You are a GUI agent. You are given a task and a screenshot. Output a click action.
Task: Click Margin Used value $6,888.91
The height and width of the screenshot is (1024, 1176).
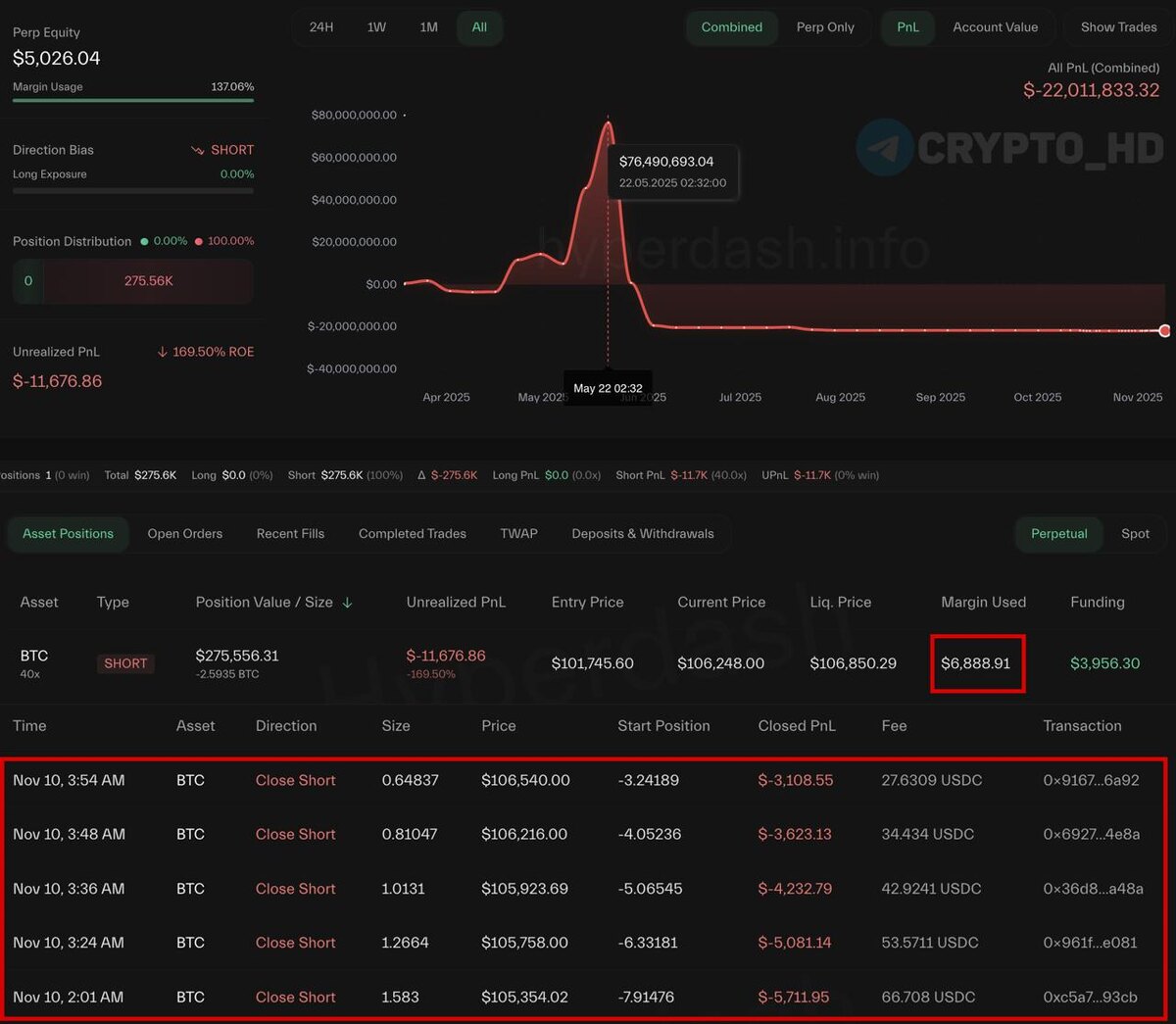click(975, 663)
